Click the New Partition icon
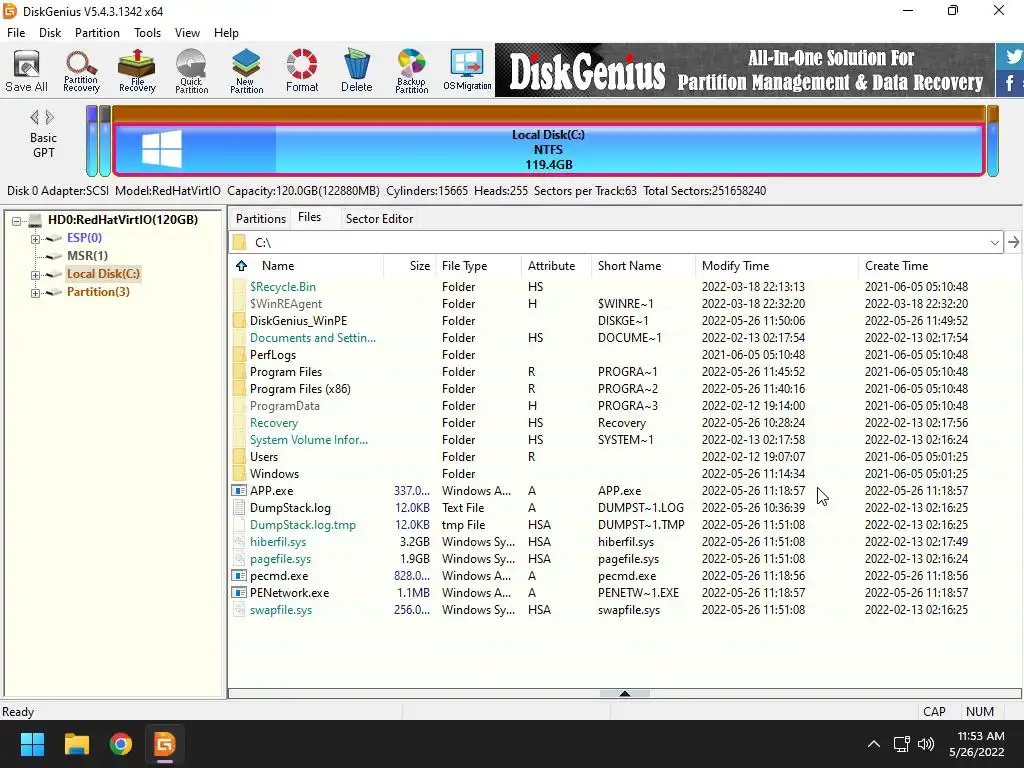 click(246, 71)
